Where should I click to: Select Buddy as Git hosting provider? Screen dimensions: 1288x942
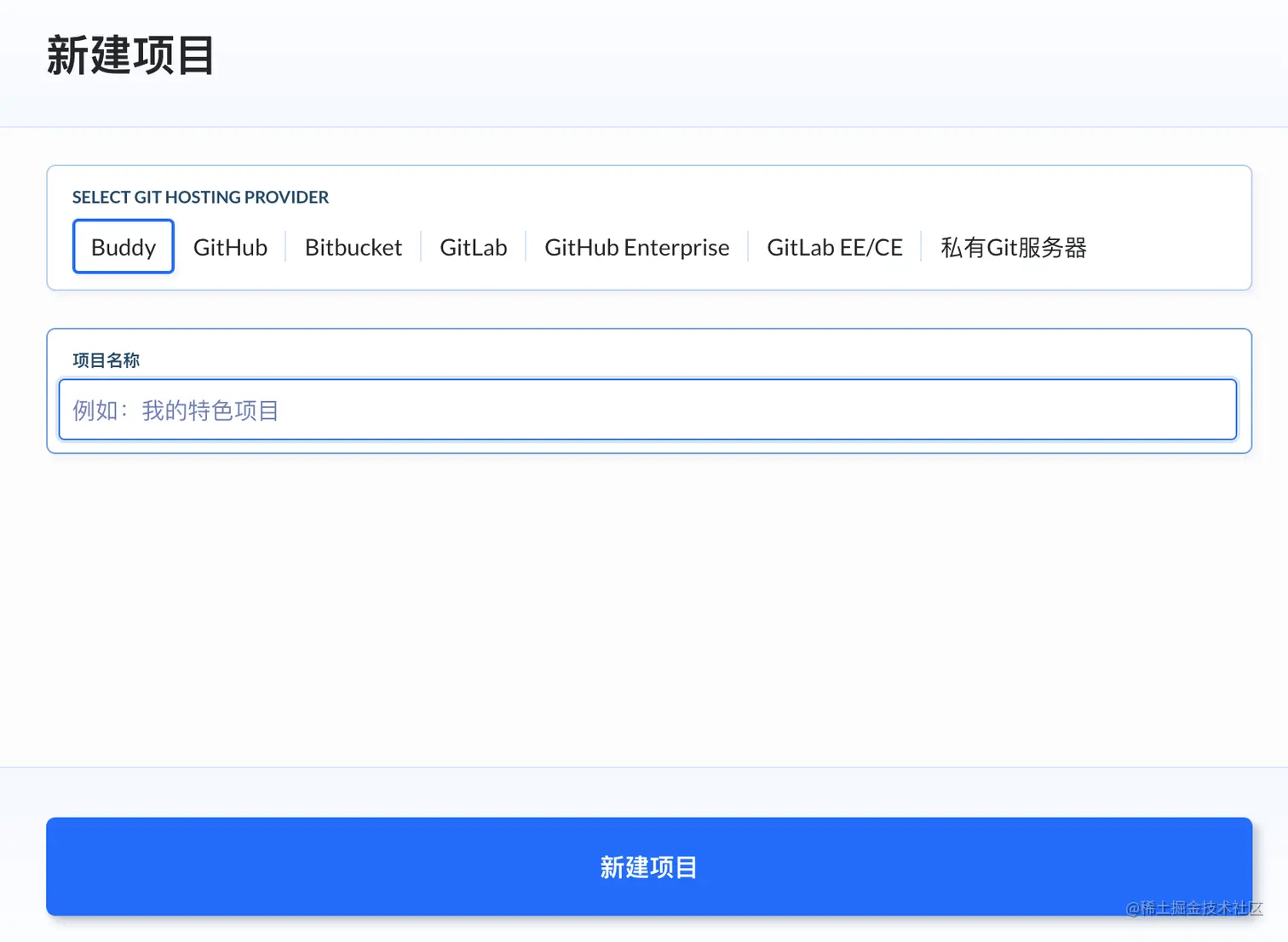pyautogui.click(x=124, y=247)
